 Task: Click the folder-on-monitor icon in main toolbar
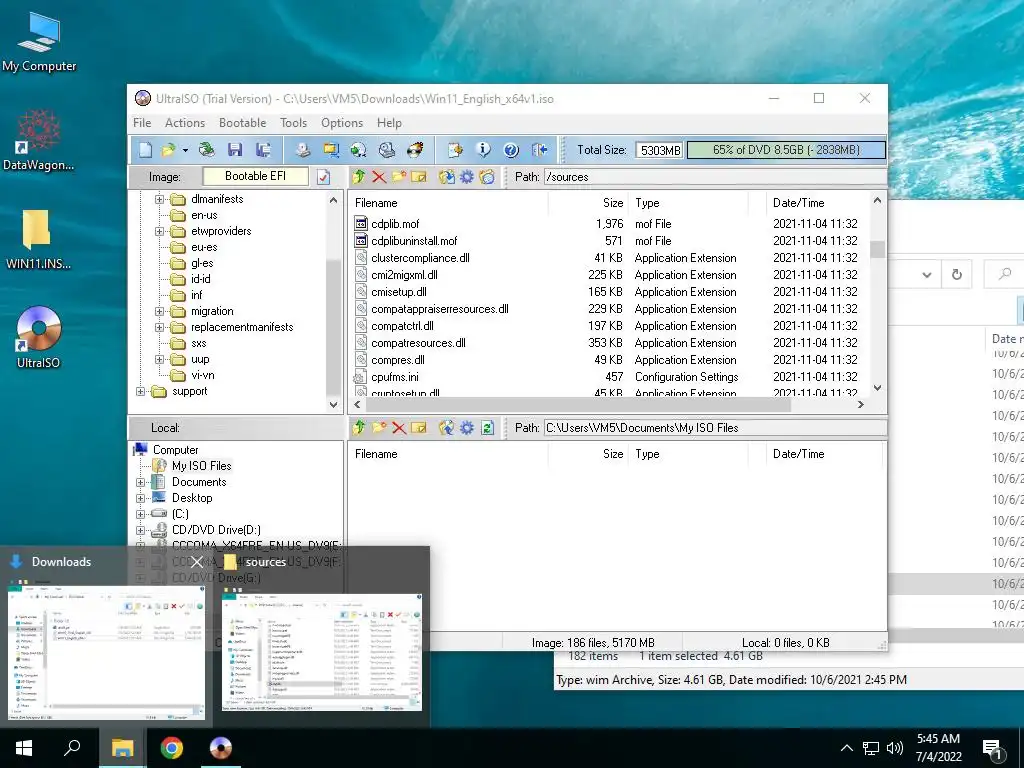click(331, 150)
